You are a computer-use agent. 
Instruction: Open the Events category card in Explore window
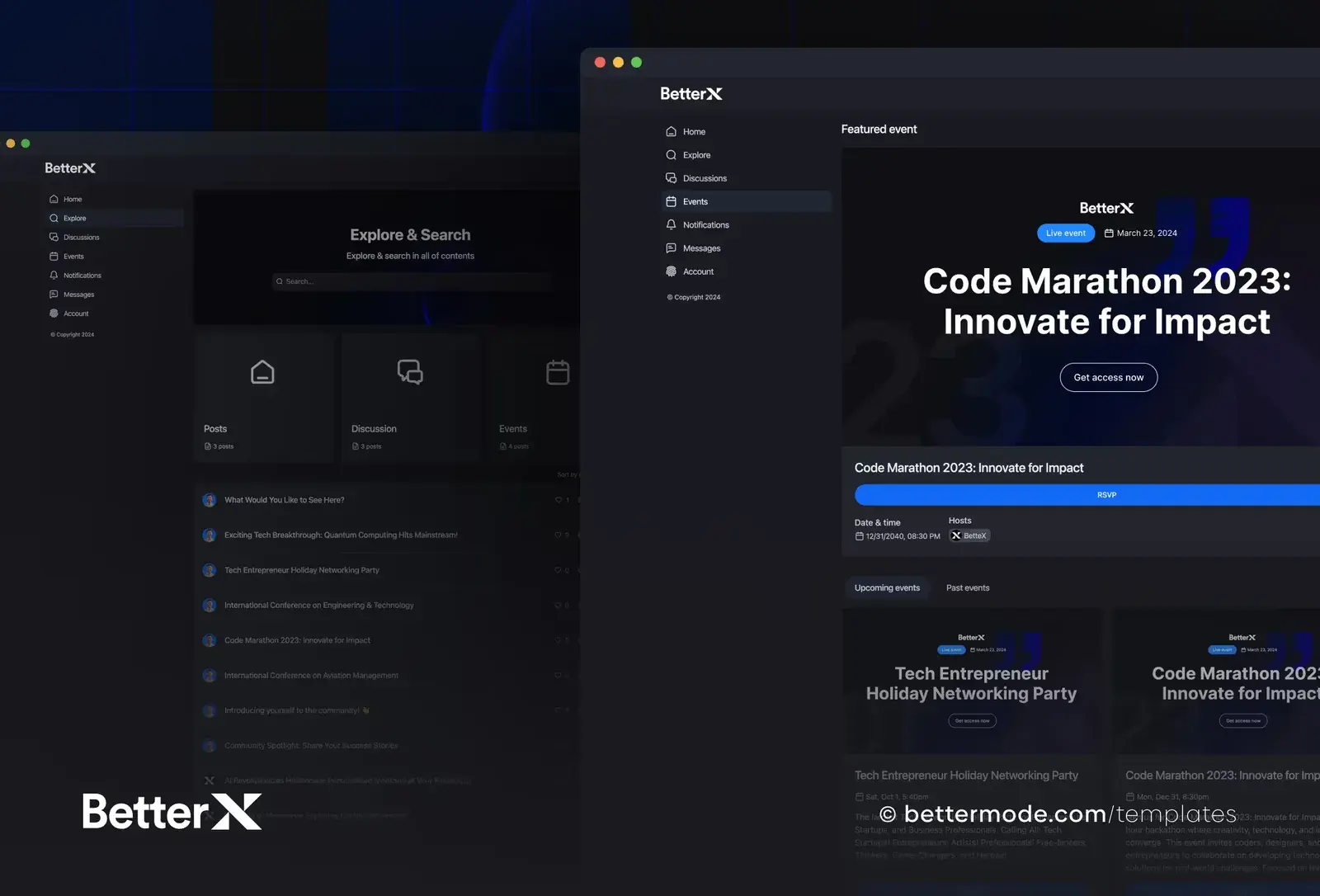click(535, 398)
